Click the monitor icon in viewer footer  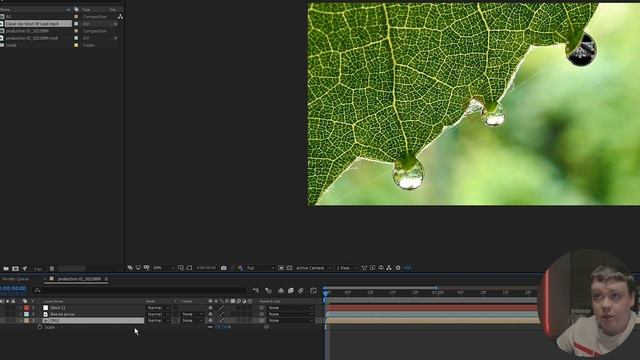click(x=138, y=268)
